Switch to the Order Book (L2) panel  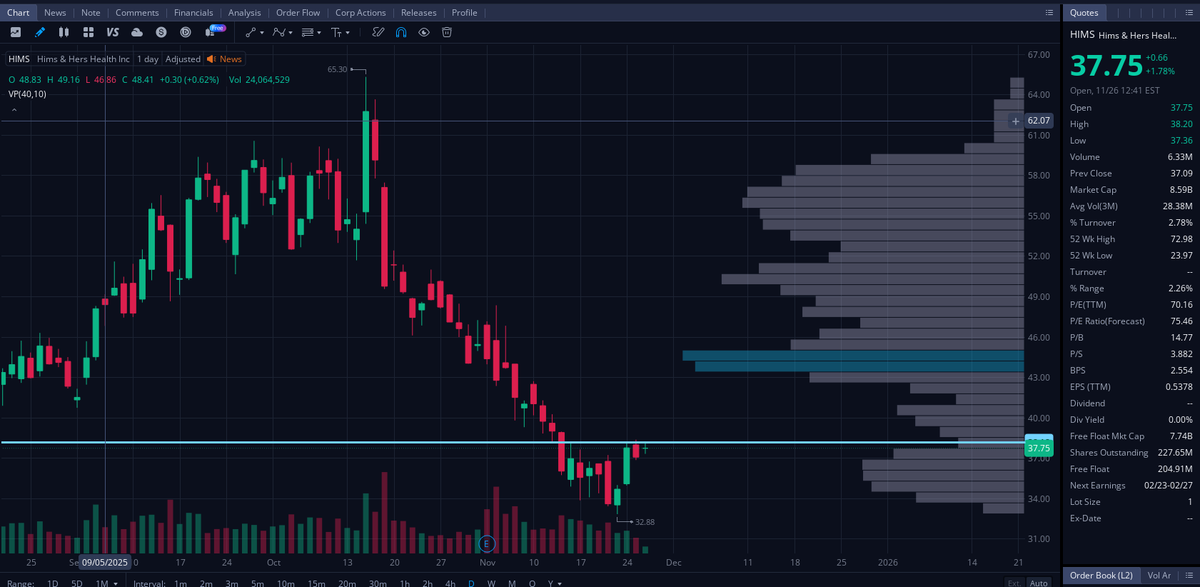coord(1101,575)
